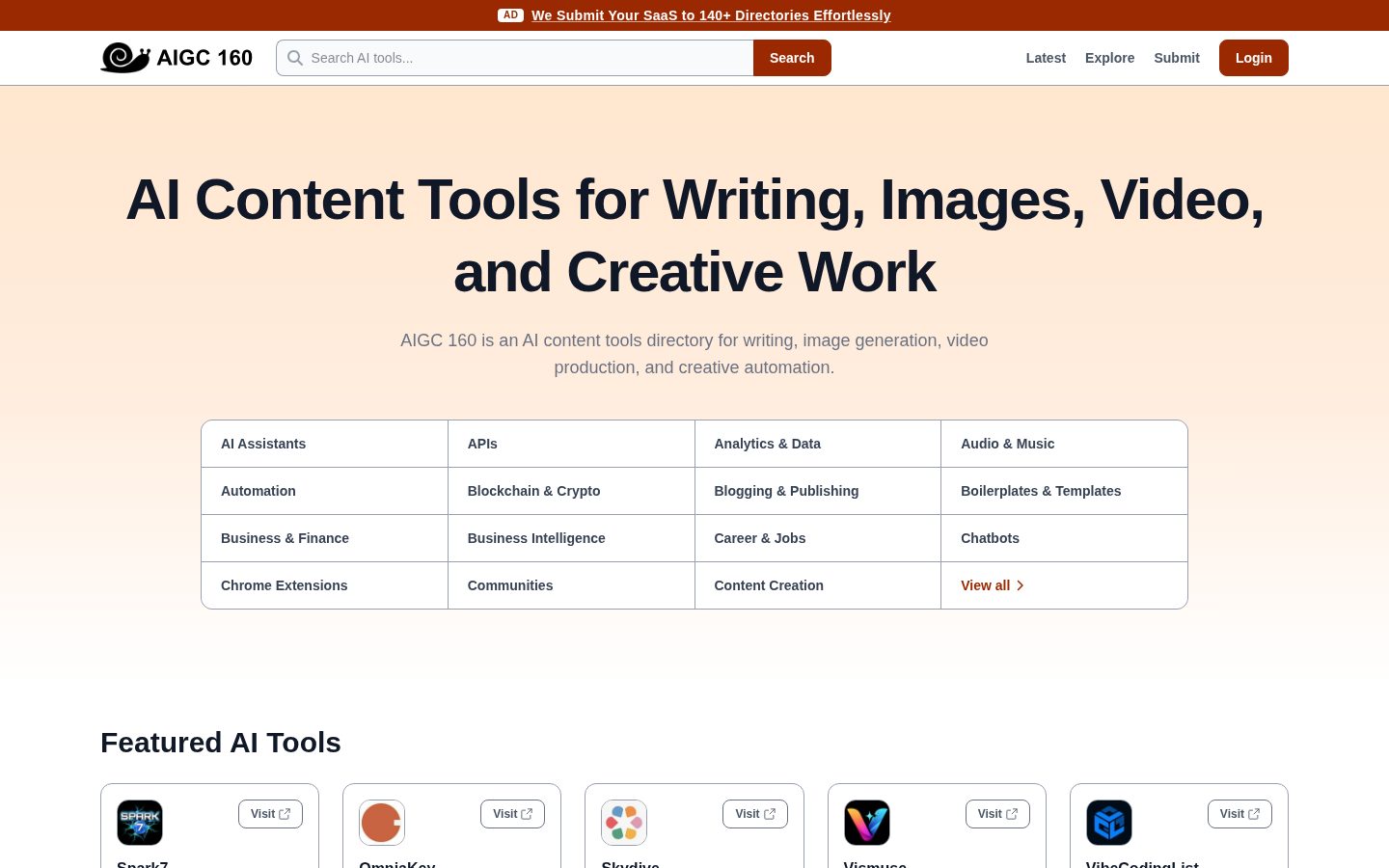Viewport: 1389px width, 868px height.
Task: Go to the Latest page
Action: (x=1046, y=58)
